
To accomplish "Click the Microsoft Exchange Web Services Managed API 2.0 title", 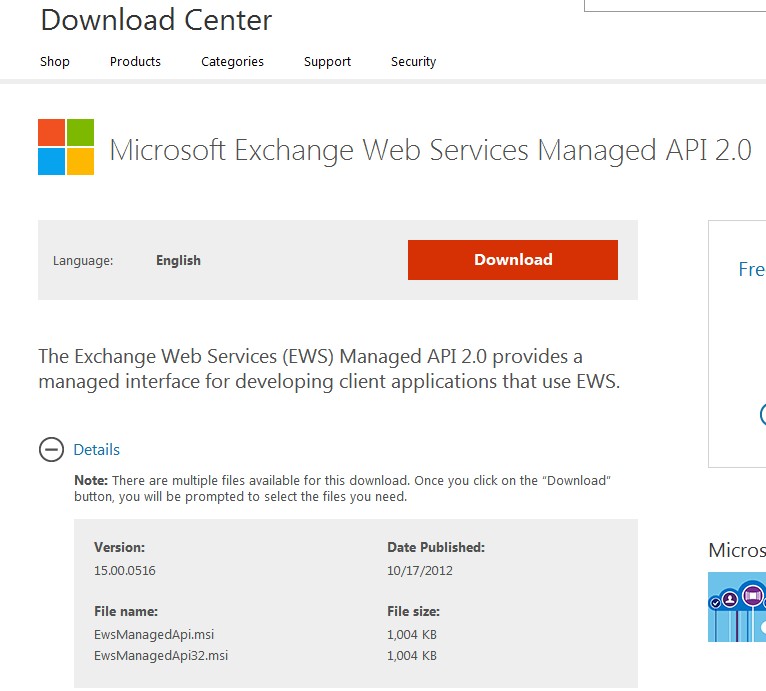I will pos(430,150).
